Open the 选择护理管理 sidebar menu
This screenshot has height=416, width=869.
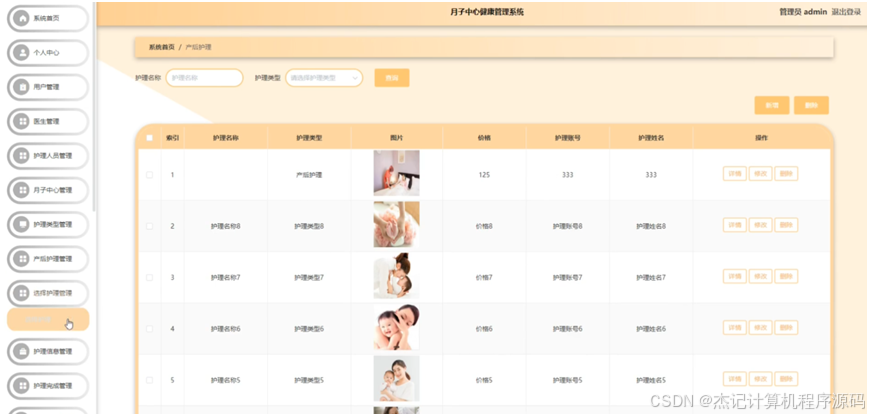[x=48, y=293]
